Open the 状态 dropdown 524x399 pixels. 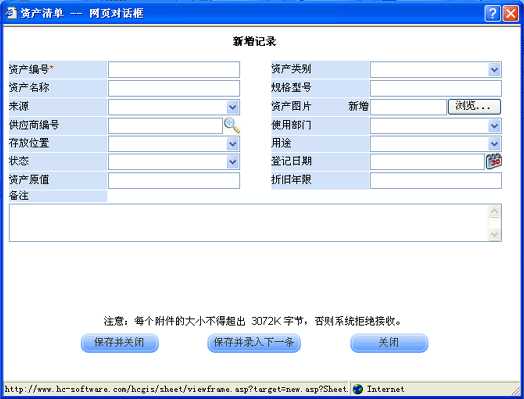pyautogui.click(x=233, y=162)
